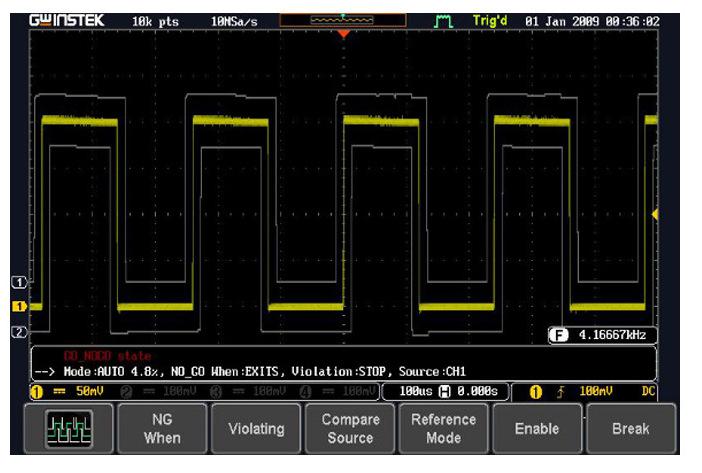Click the orange trigger position marker at top
This screenshot has height=473, width=702.
tap(343, 34)
